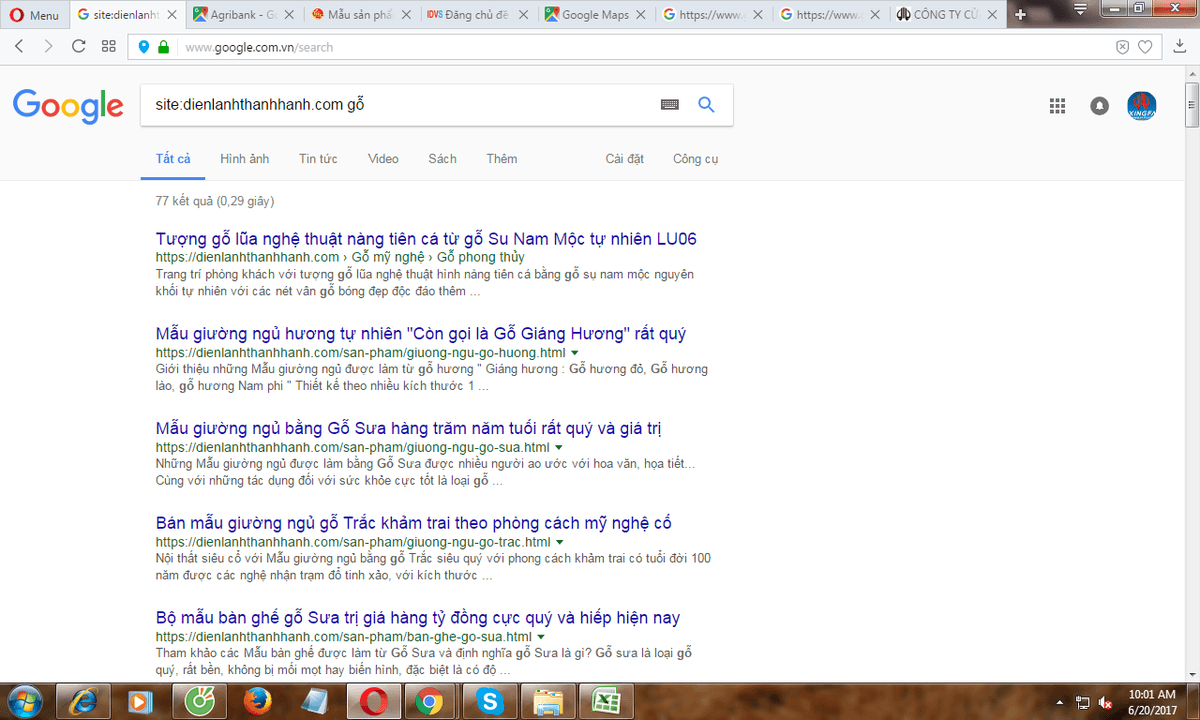Close the site:dienlanht tab
Viewport: 1200px width, 720px height.
point(174,15)
